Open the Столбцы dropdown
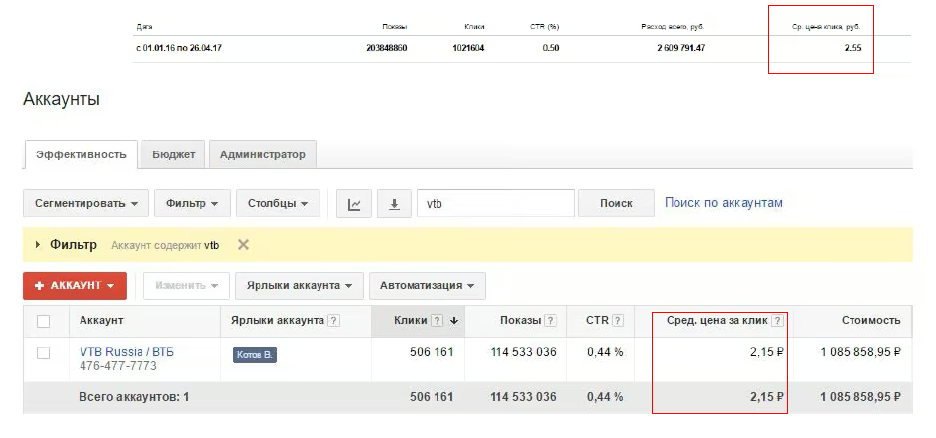 point(278,203)
